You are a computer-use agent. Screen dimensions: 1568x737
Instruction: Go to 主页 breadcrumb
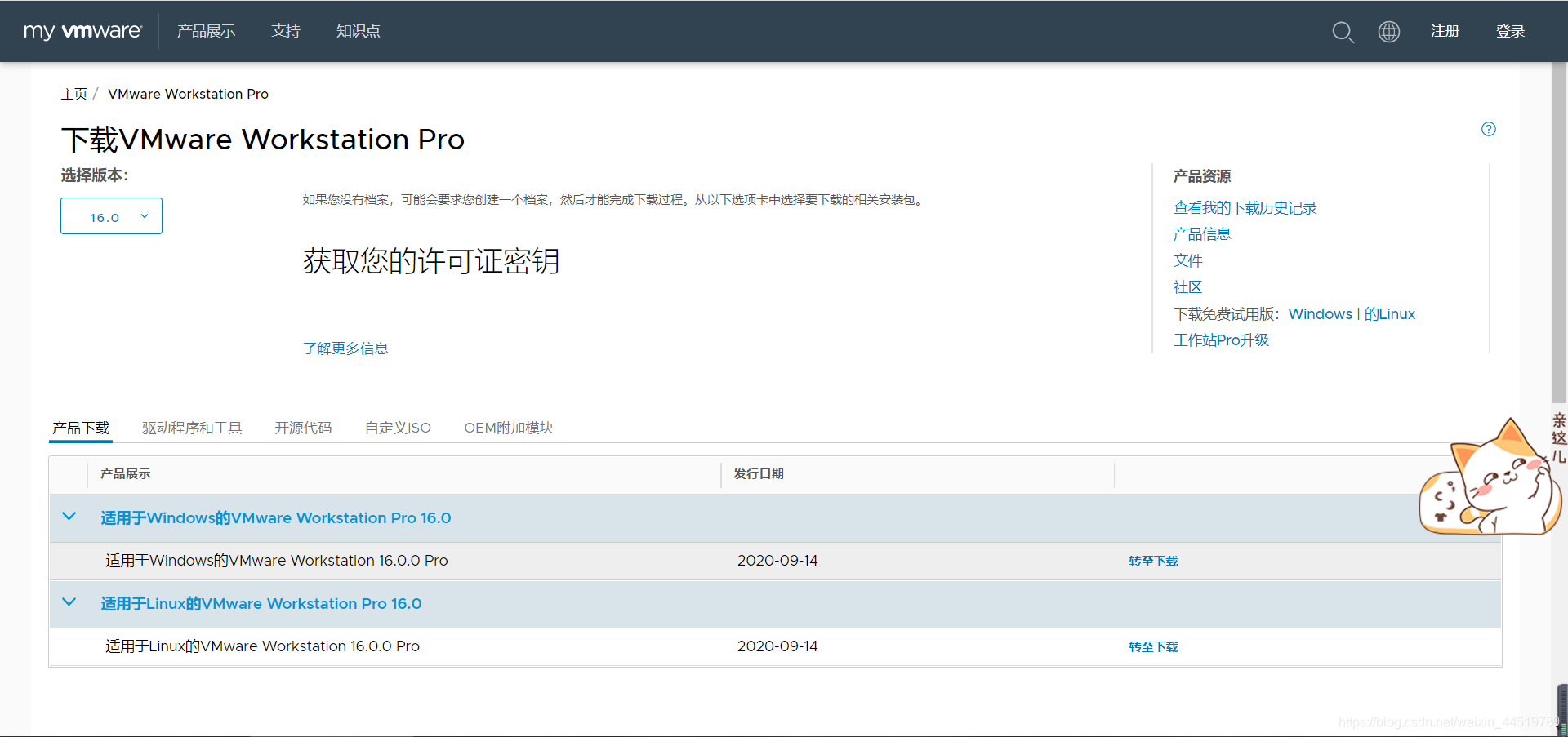click(x=73, y=94)
